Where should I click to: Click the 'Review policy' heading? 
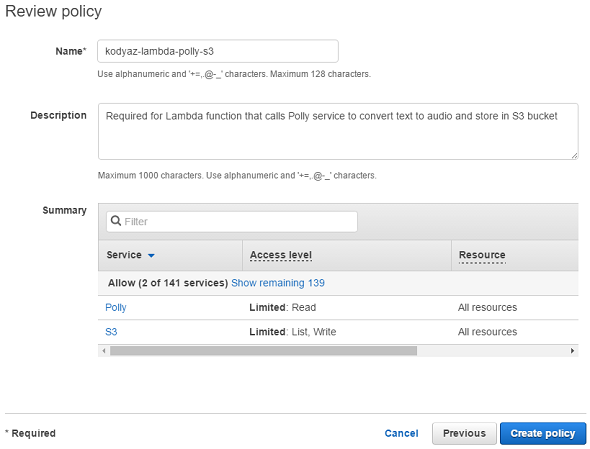(x=53, y=11)
